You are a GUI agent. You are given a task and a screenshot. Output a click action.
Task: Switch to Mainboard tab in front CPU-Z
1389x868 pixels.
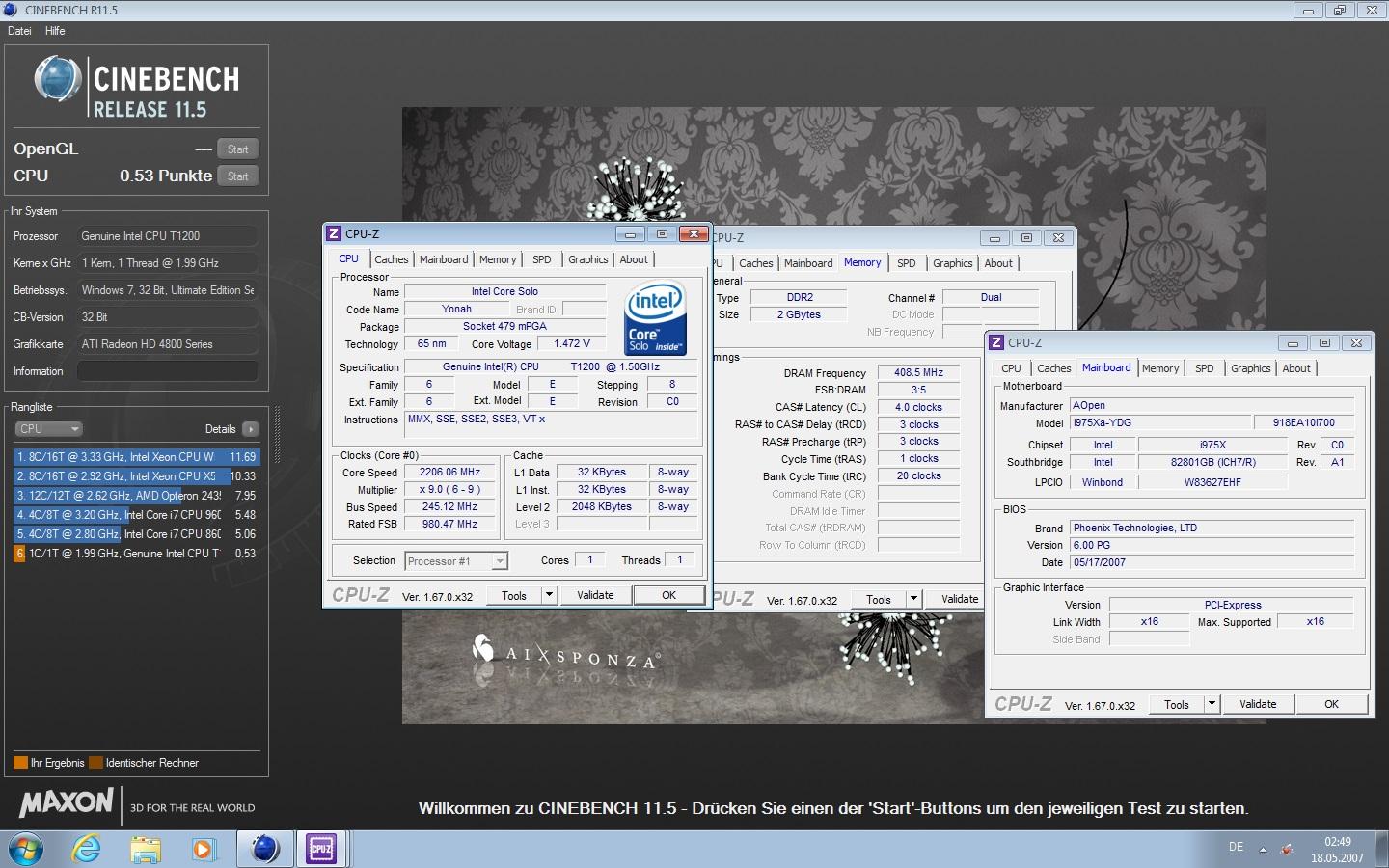(444, 259)
